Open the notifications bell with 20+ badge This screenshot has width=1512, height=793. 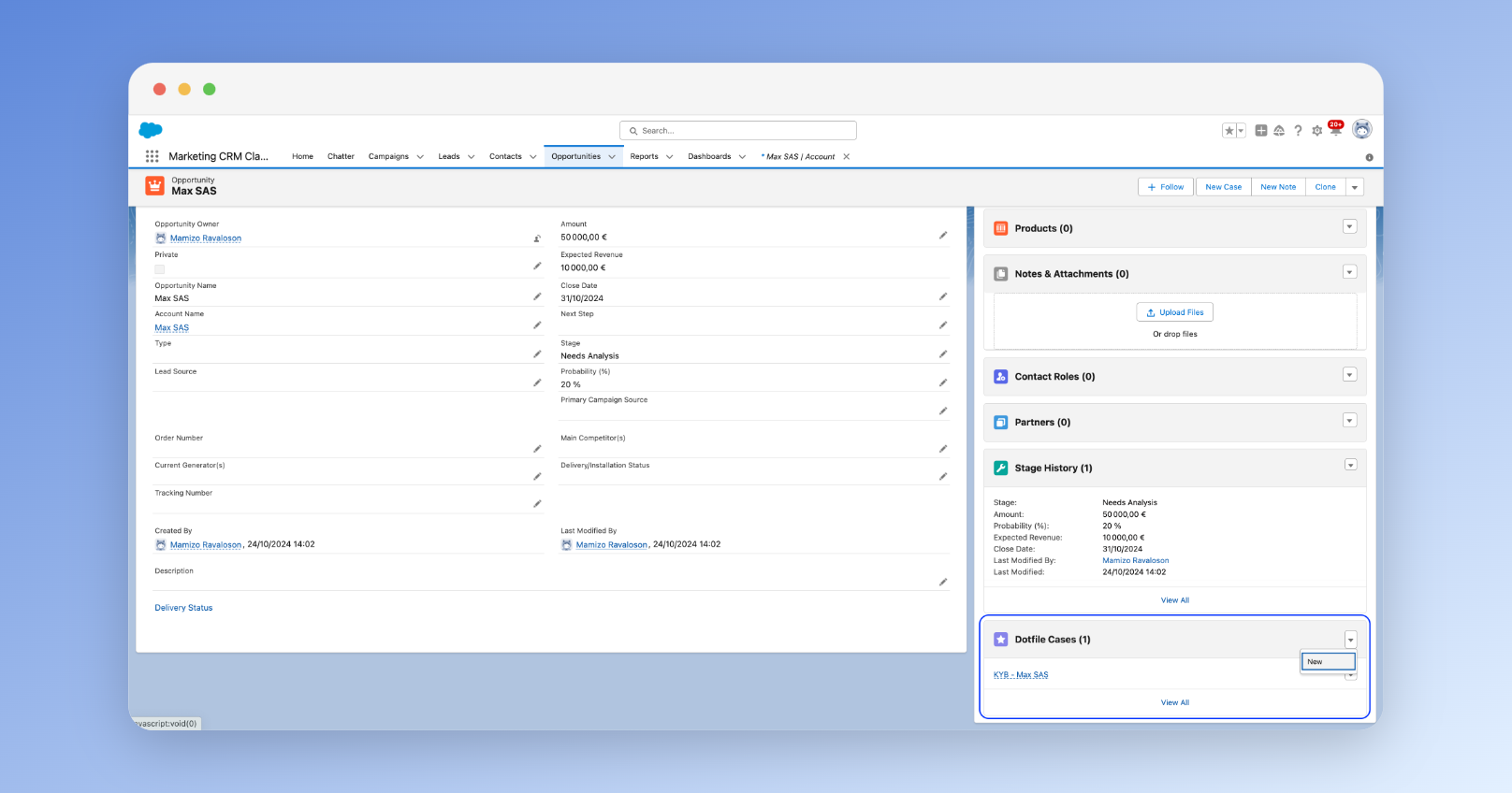(1336, 129)
